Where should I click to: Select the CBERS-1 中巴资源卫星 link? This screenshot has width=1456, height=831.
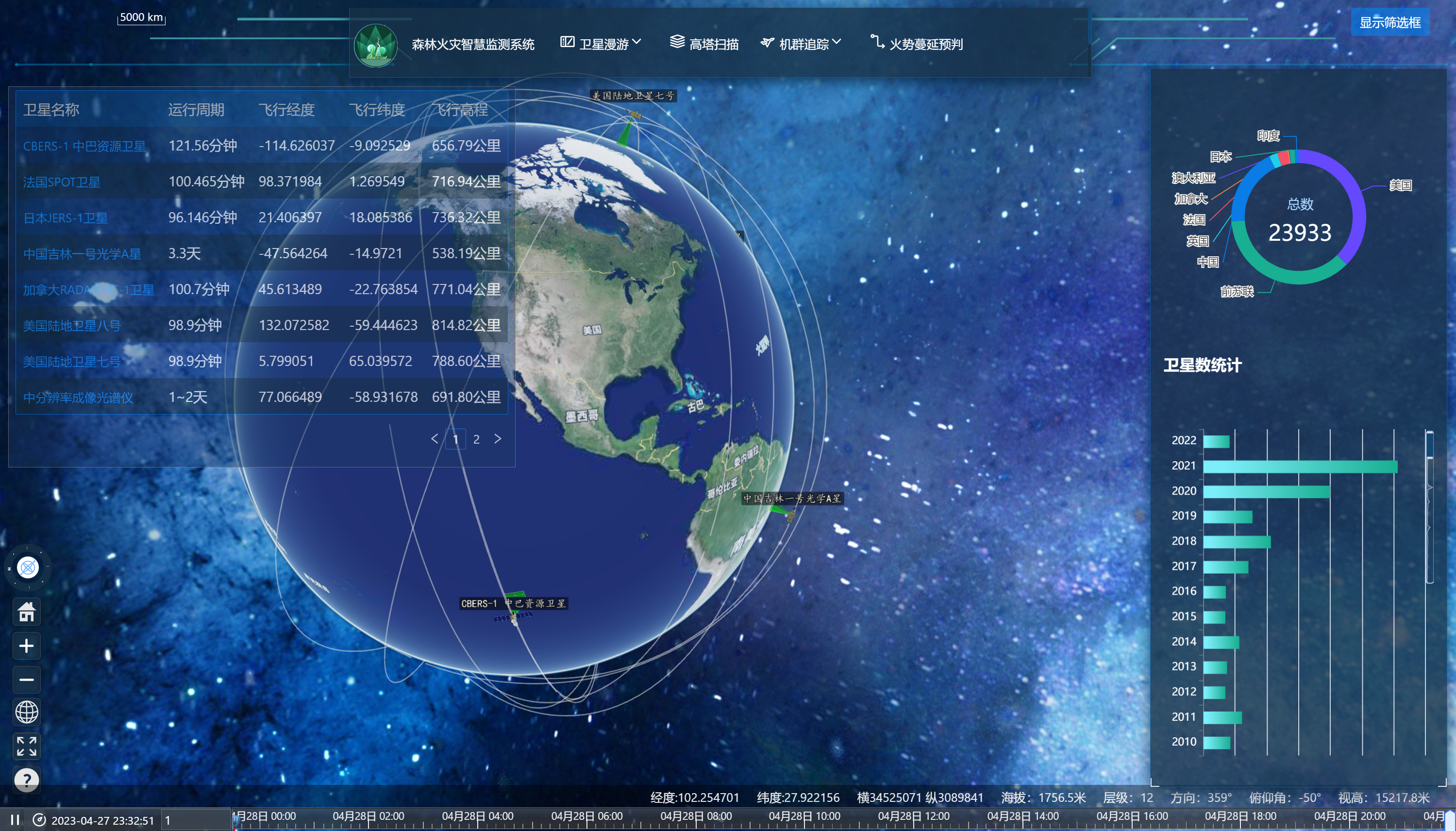(x=84, y=146)
